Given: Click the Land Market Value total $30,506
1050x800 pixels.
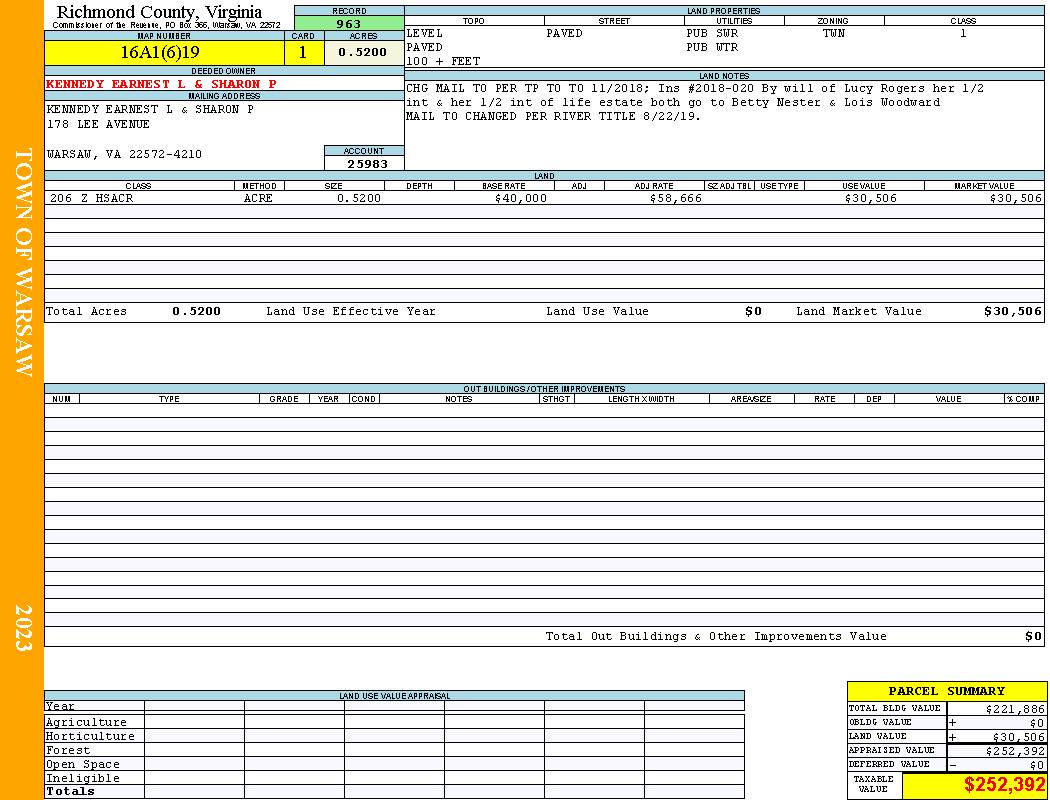Looking at the screenshot, I should coord(1012,311).
